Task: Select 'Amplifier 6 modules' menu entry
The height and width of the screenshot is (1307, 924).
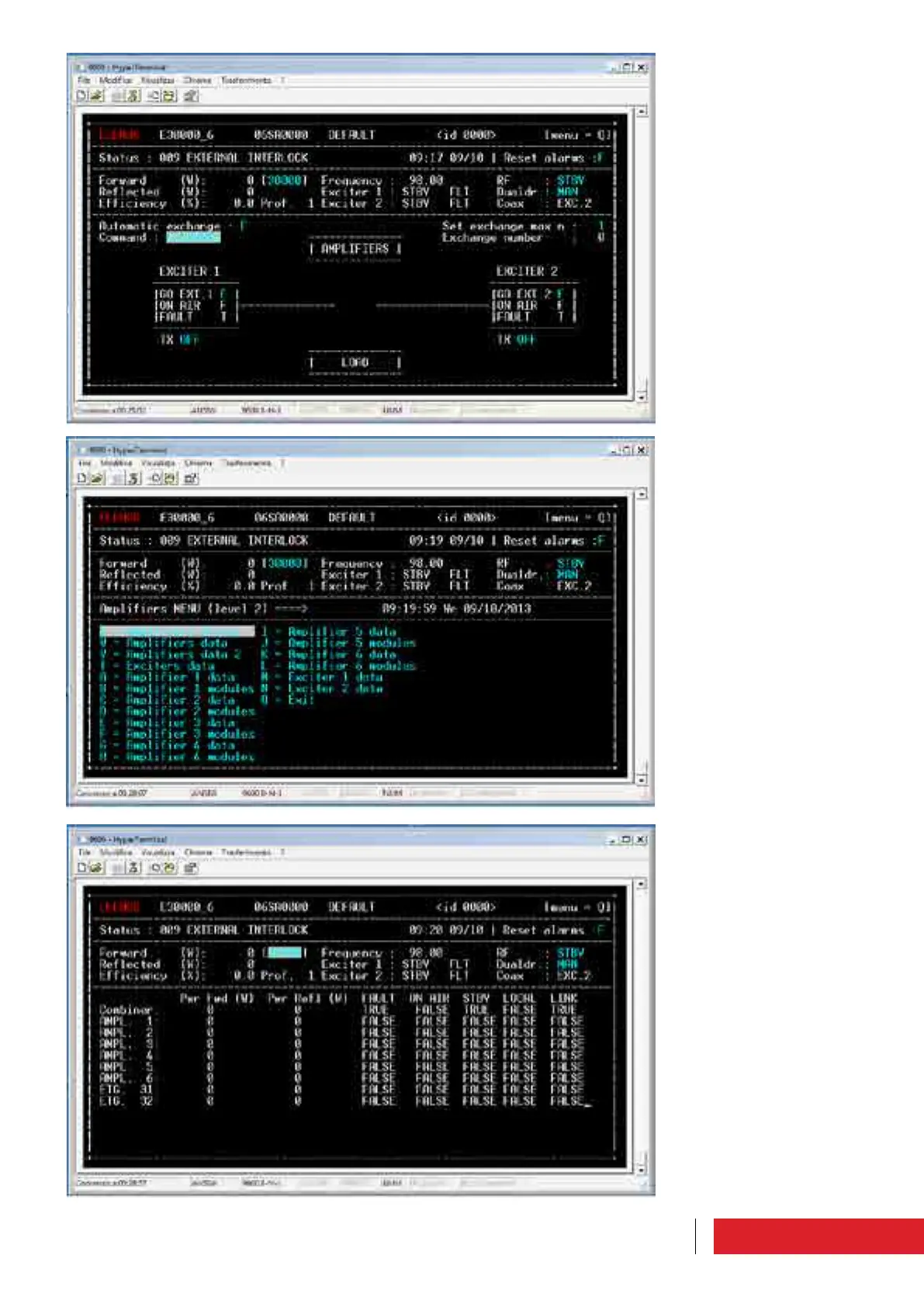Action: click(338, 666)
